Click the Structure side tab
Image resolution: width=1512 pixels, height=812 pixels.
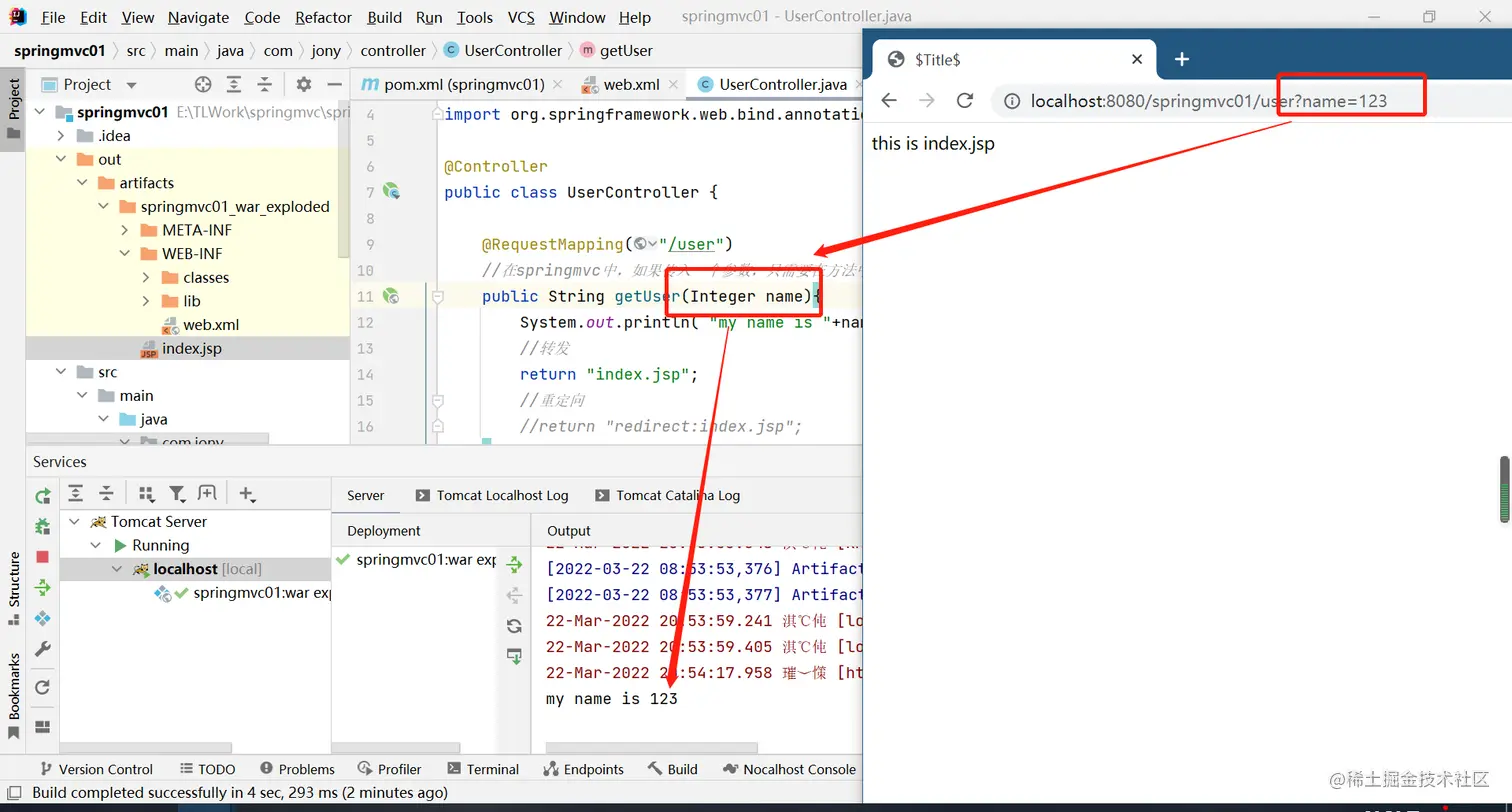(14, 587)
